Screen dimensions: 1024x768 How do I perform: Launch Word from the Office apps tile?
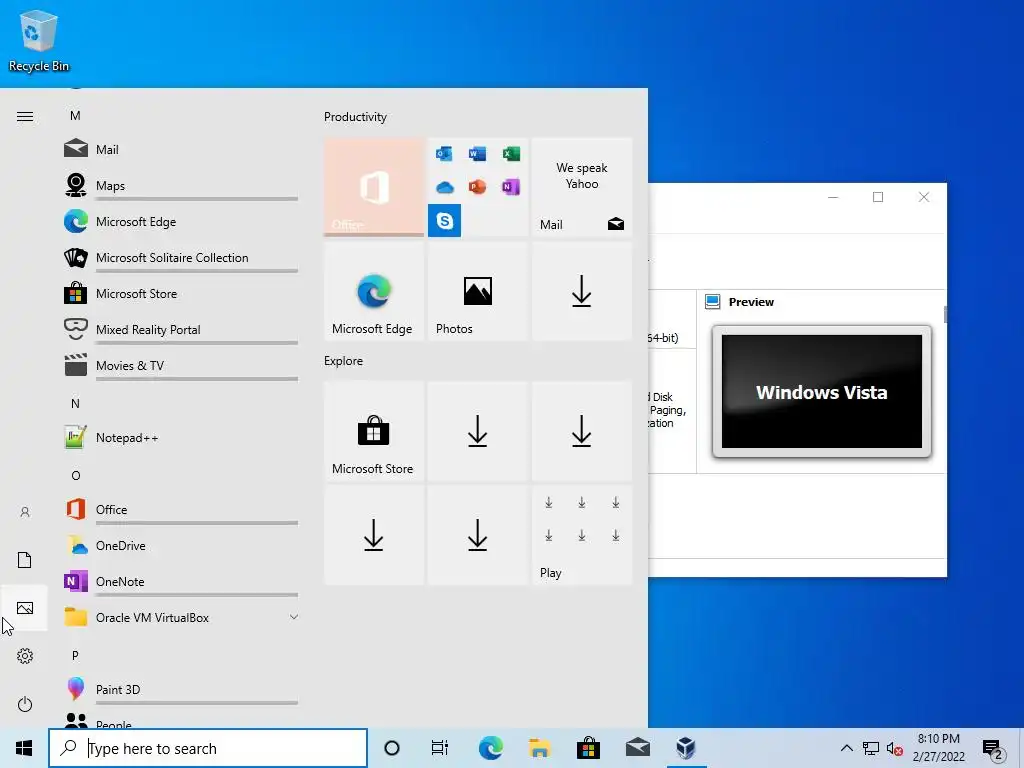[477, 153]
